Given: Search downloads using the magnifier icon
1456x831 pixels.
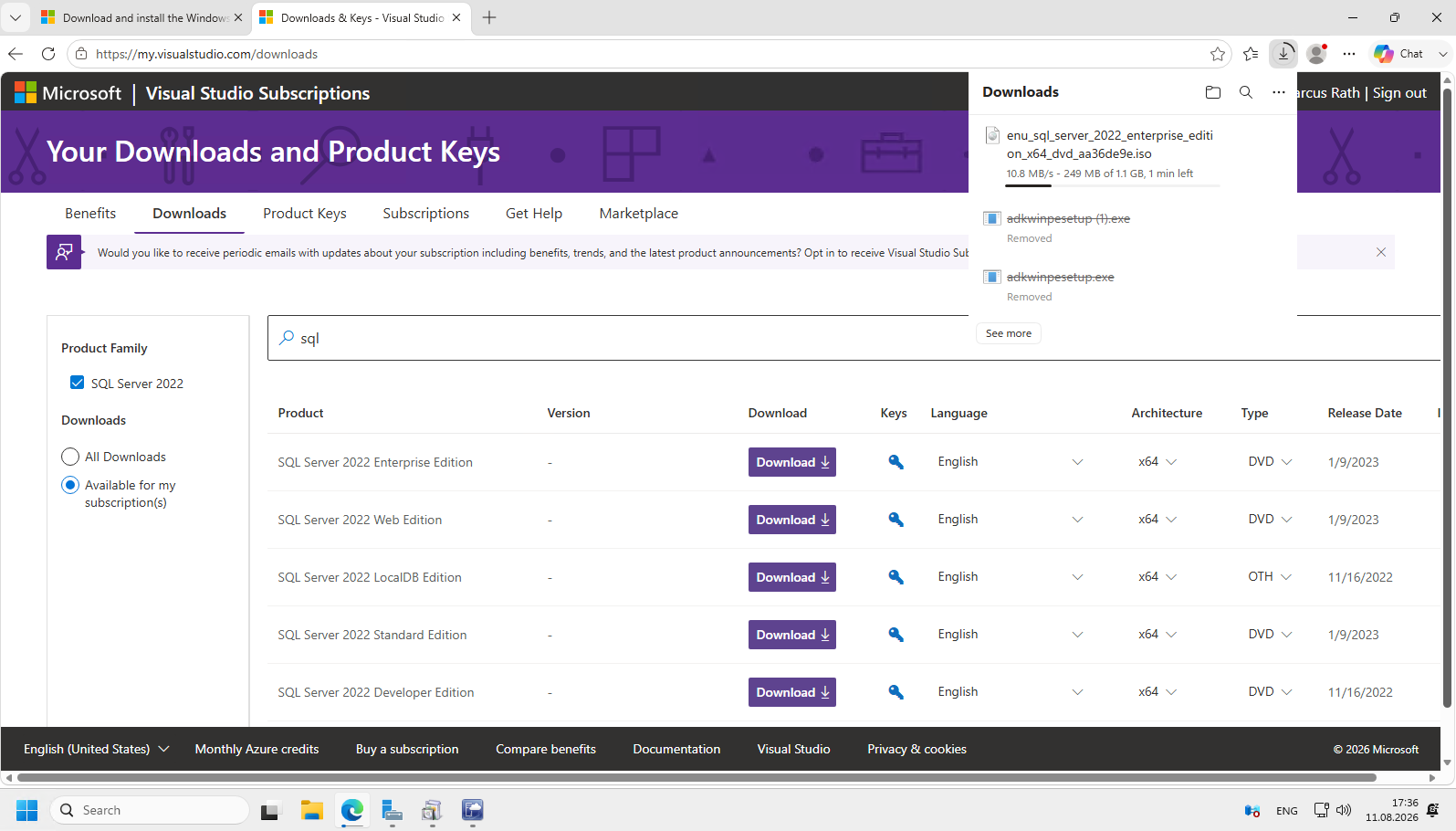Looking at the screenshot, I should [1246, 92].
